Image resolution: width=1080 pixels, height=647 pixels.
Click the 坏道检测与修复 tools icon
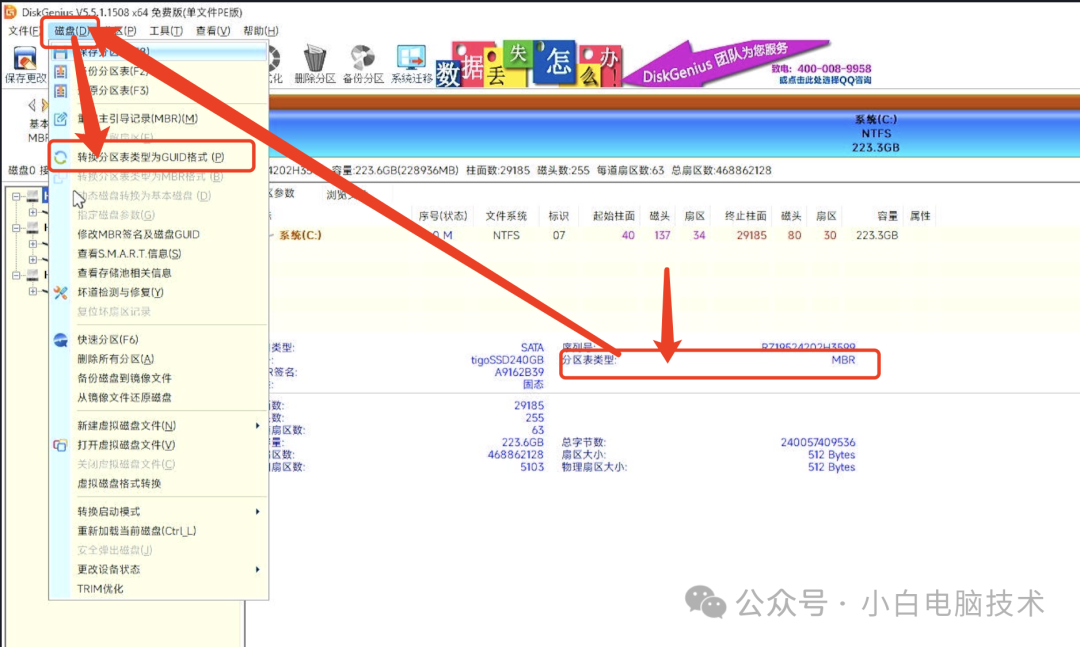coord(61,293)
